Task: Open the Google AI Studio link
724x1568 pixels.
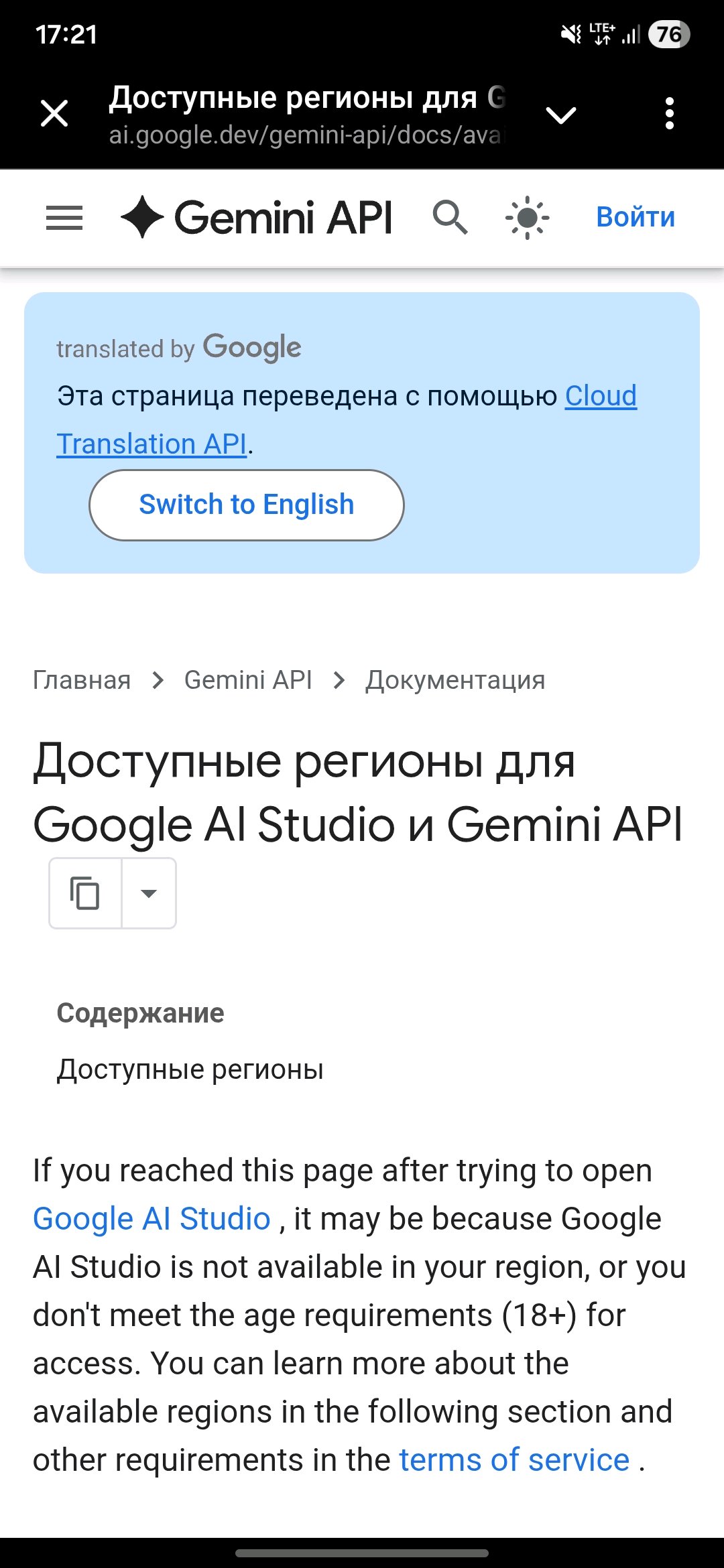Action: coord(152,1219)
